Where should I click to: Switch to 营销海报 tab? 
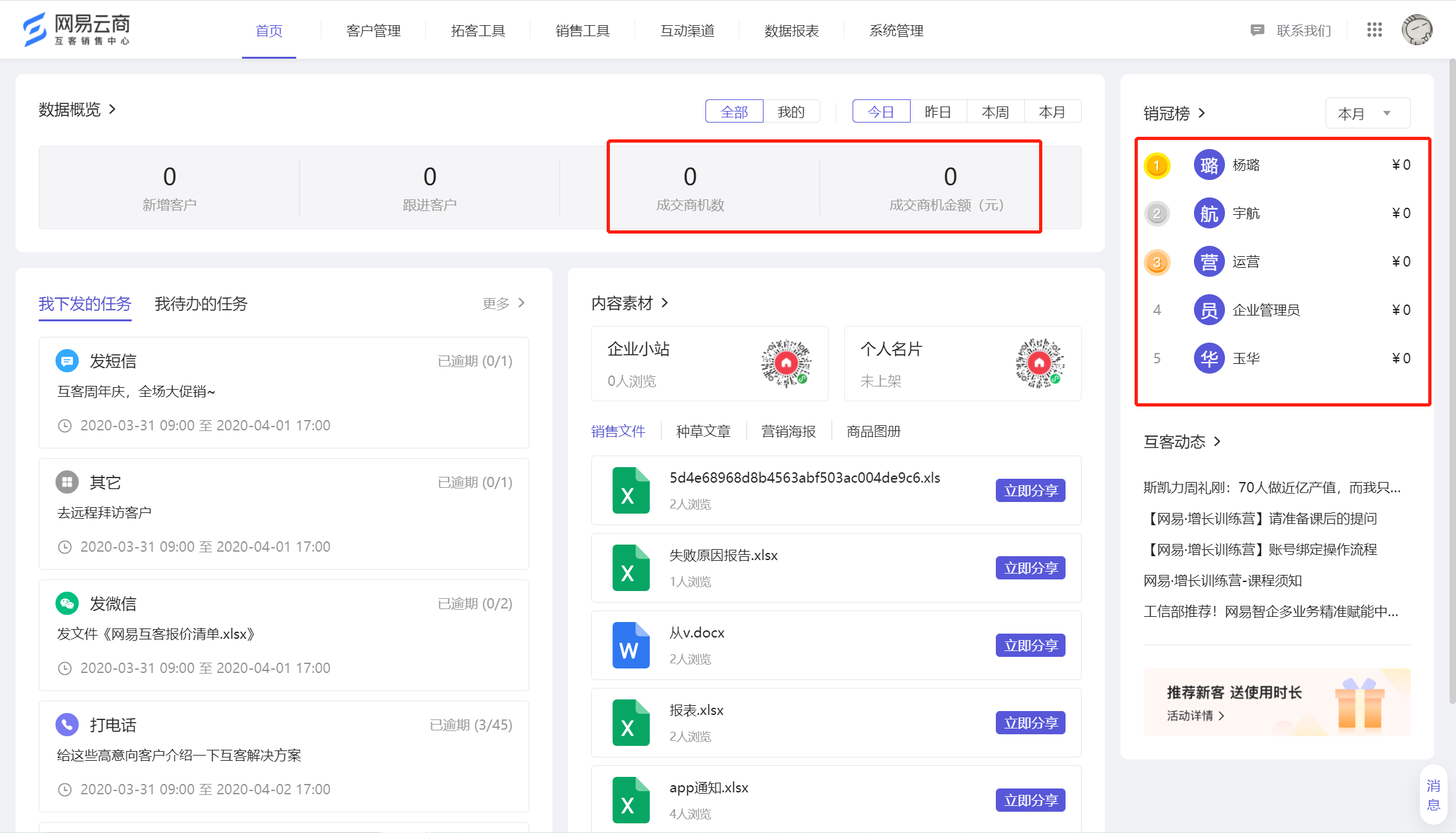pos(789,431)
